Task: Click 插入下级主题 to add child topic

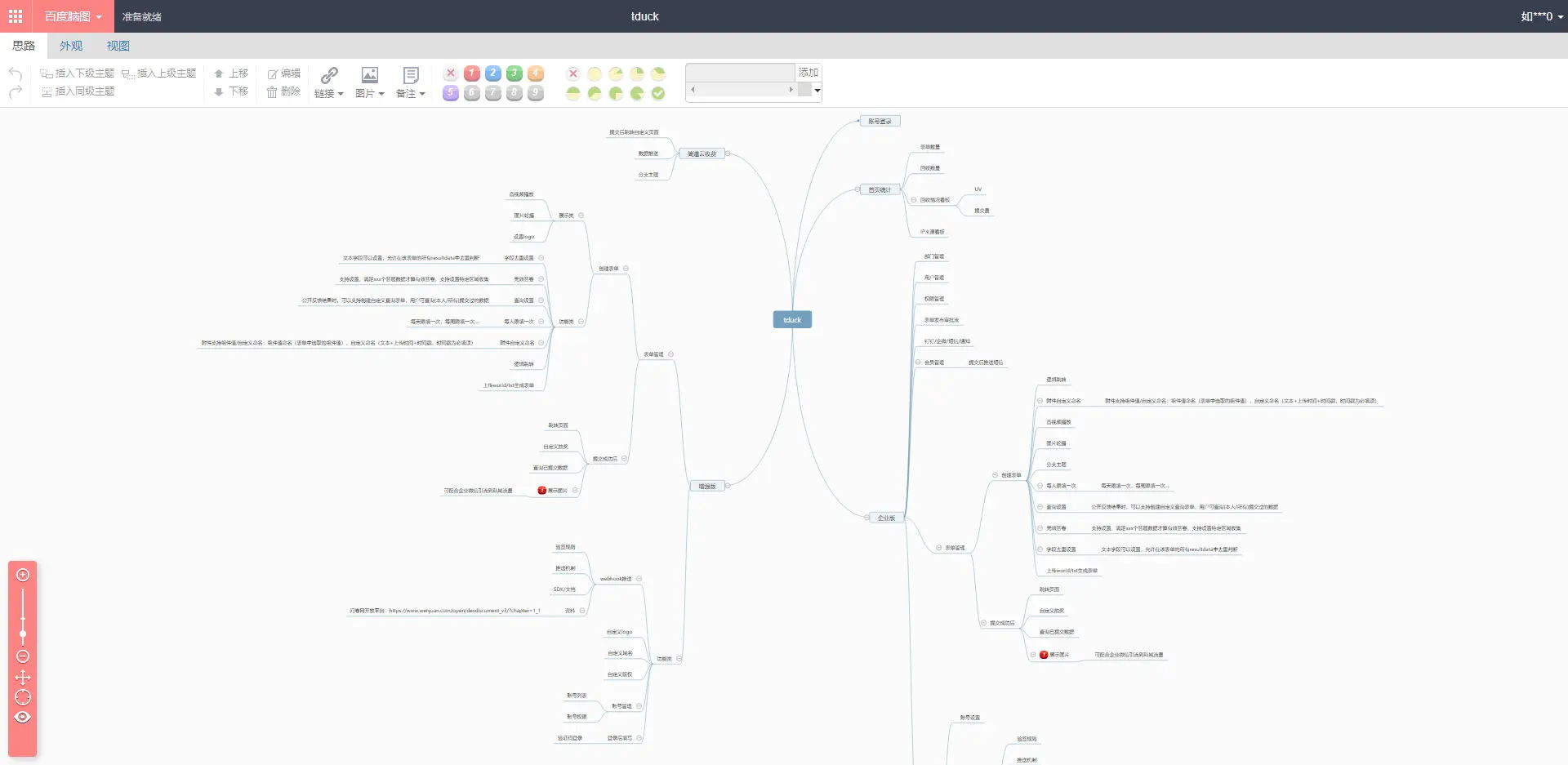Action: click(78, 73)
